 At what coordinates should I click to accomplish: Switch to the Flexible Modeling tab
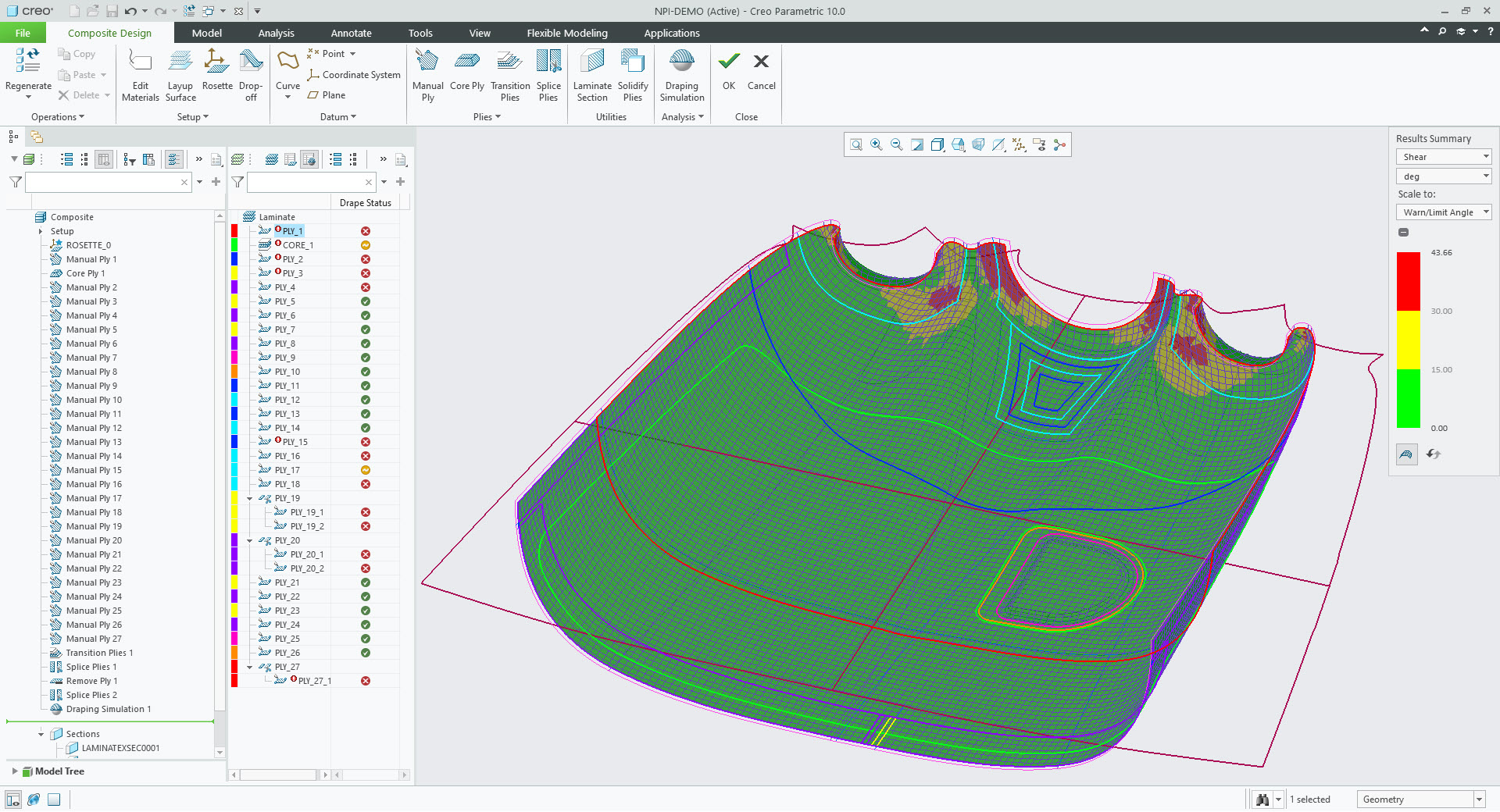(x=567, y=33)
